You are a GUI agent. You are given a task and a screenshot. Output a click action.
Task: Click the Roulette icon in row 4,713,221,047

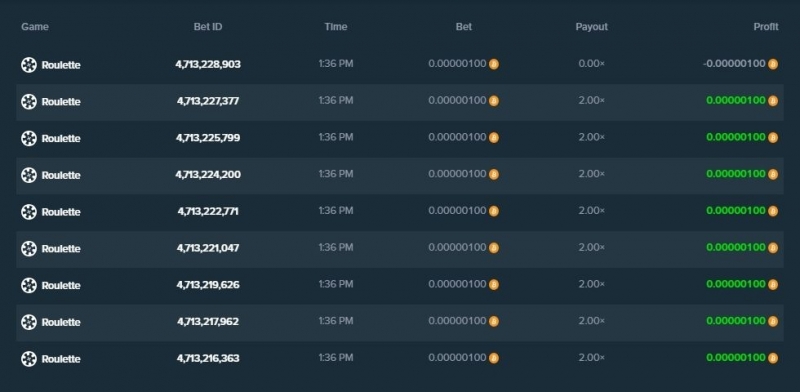pyautogui.click(x=29, y=249)
